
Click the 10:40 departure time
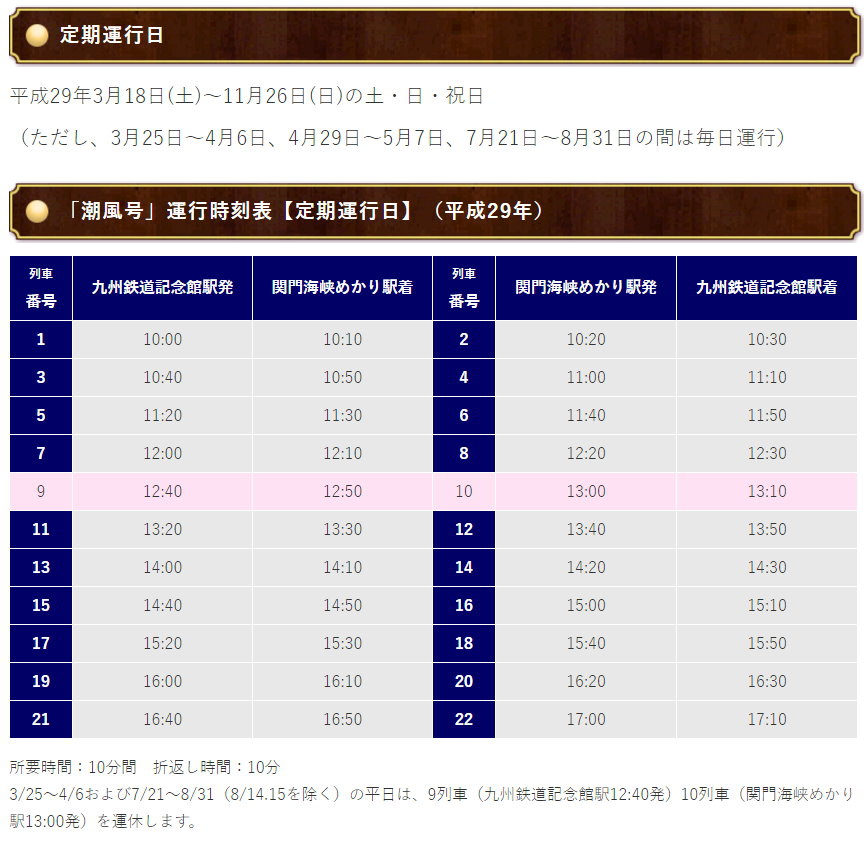tap(162, 377)
